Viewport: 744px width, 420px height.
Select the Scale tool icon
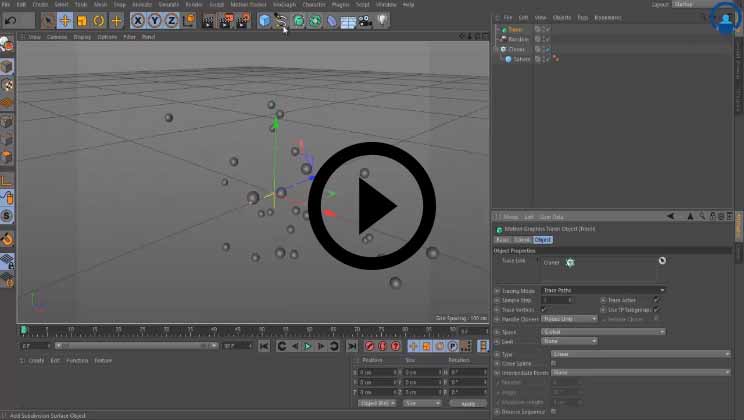[x=82, y=20]
